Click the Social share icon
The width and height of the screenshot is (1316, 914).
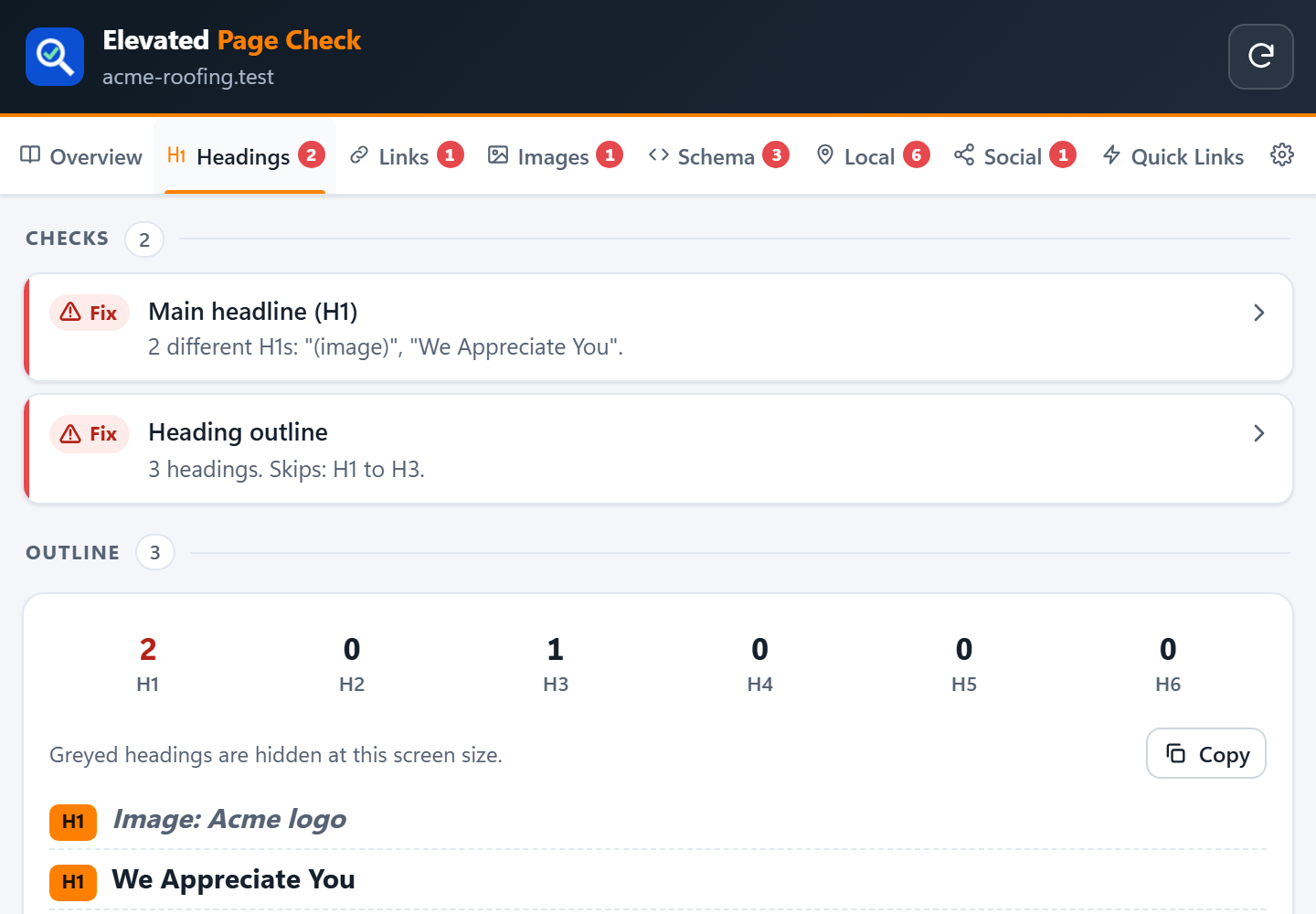point(964,155)
